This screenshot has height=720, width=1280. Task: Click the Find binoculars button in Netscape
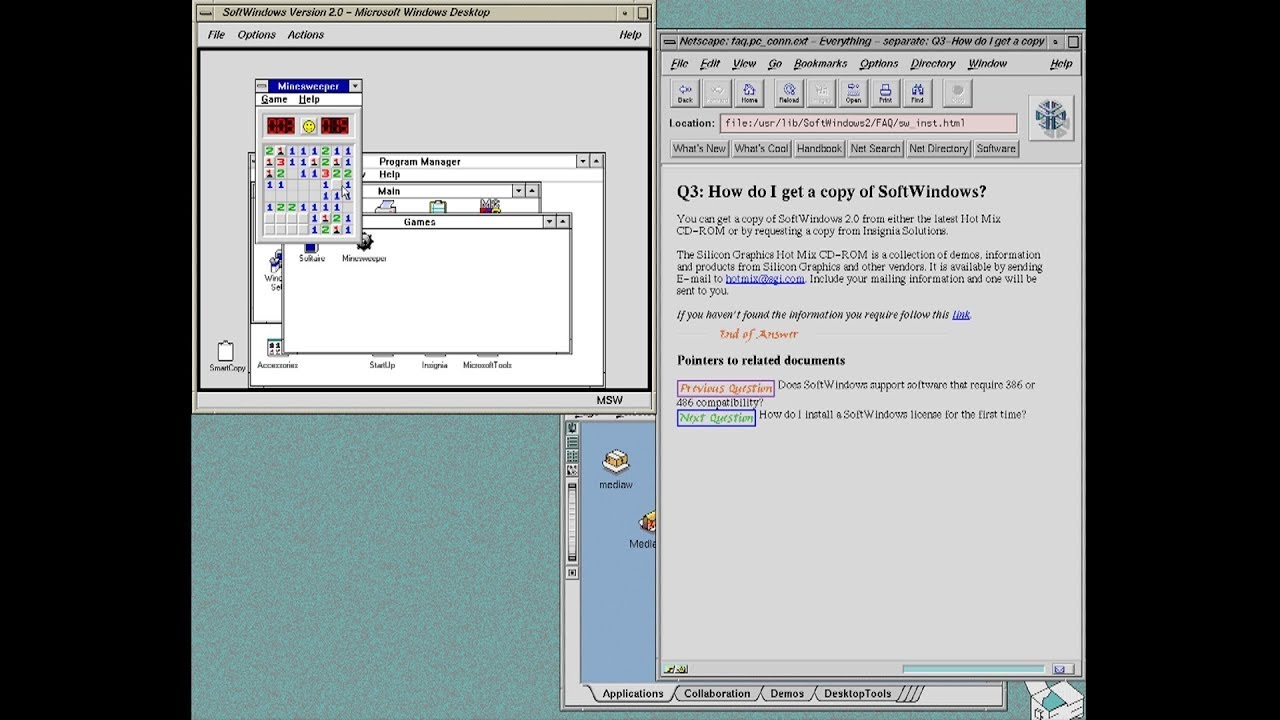click(x=917, y=93)
